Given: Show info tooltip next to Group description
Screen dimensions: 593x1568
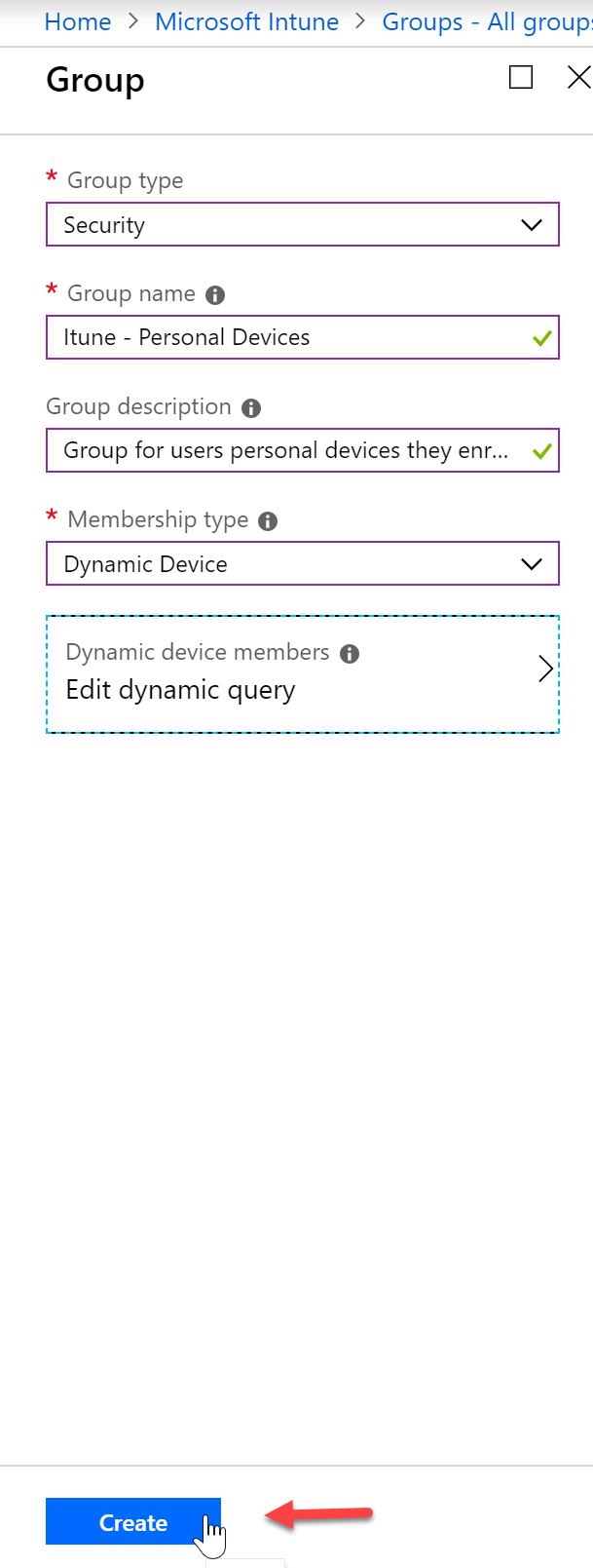Looking at the screenshot, I should point(251,408).
